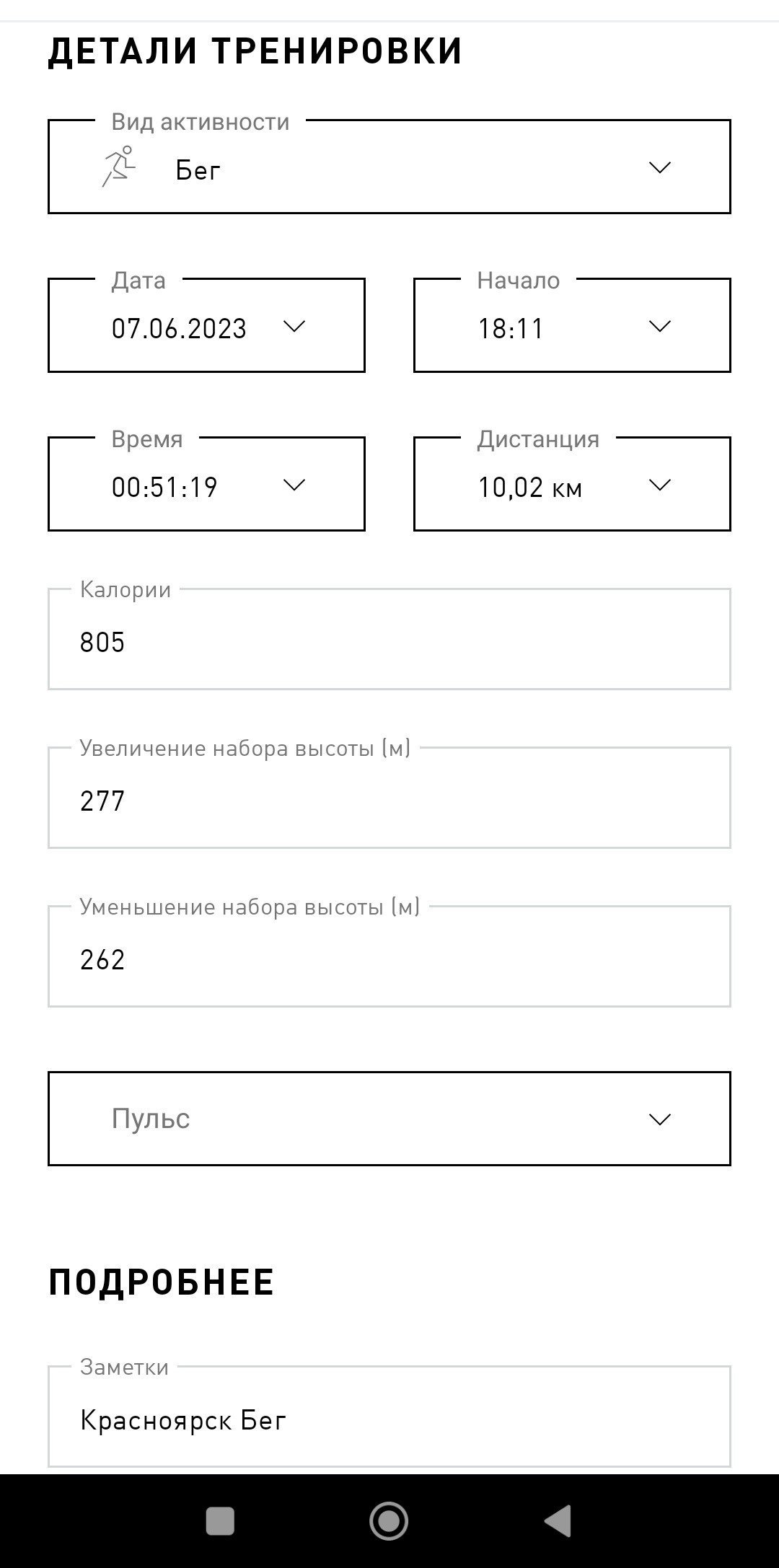Viewport: 779px width, 1568px height.
Task: Expand the Вид активности dropdown arrow
Action: 660,167
